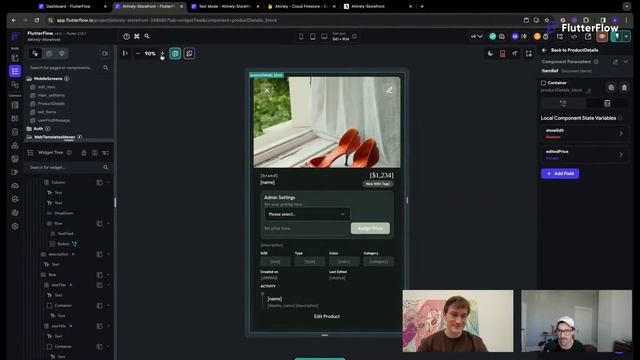
Task: Collapse the left panel toggle icon
Action: point(125,53)
